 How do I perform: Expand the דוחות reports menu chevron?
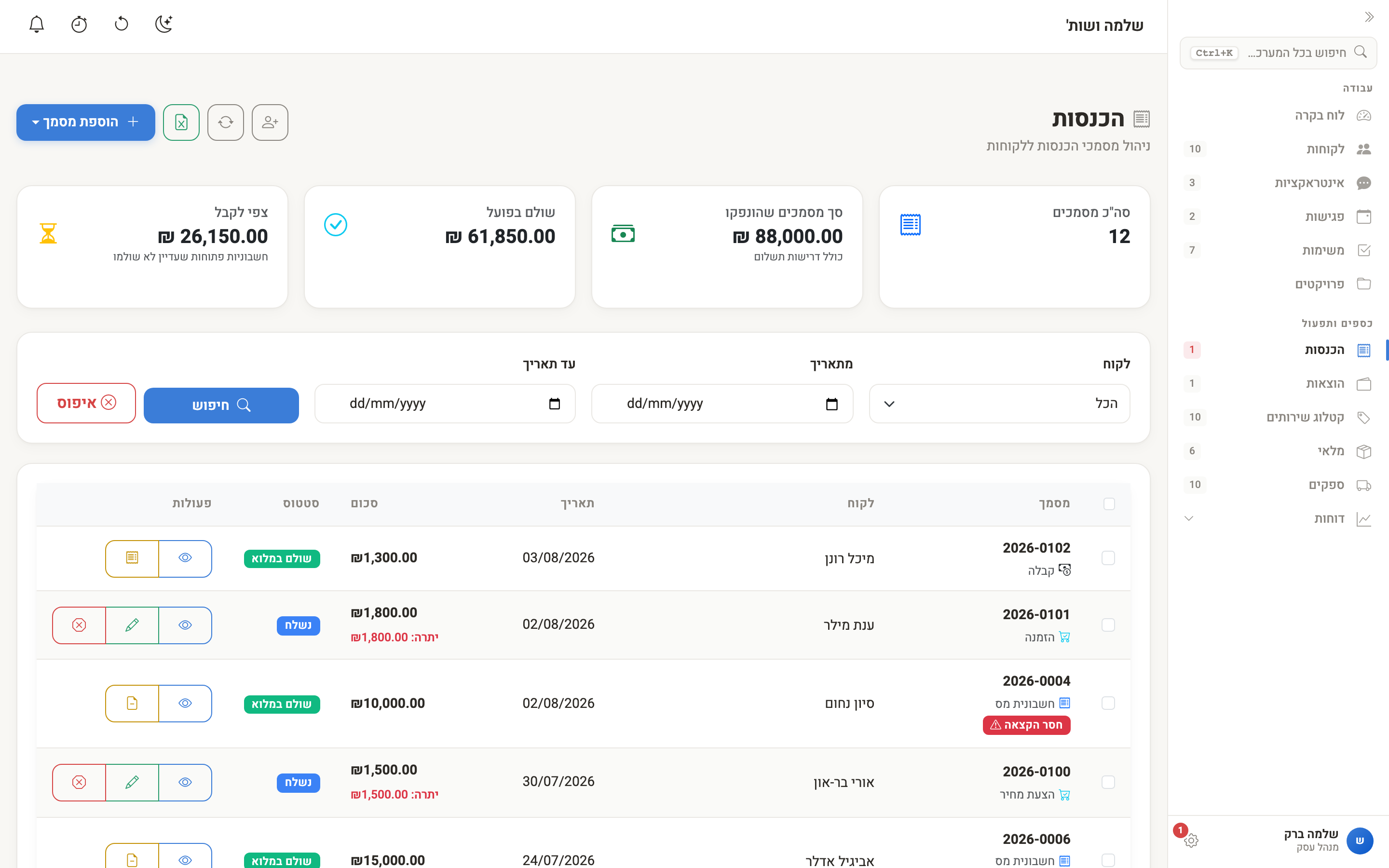pyautogui.click(x=1189, y=518)
